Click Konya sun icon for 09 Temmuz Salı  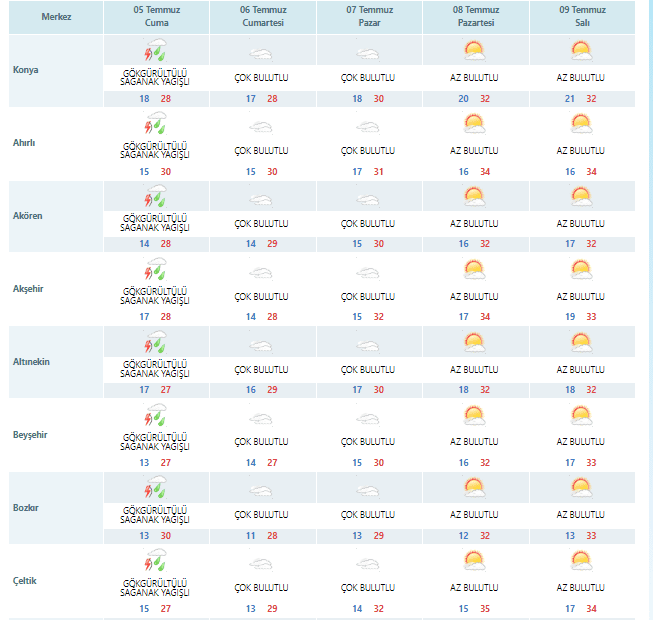point(580,52)
